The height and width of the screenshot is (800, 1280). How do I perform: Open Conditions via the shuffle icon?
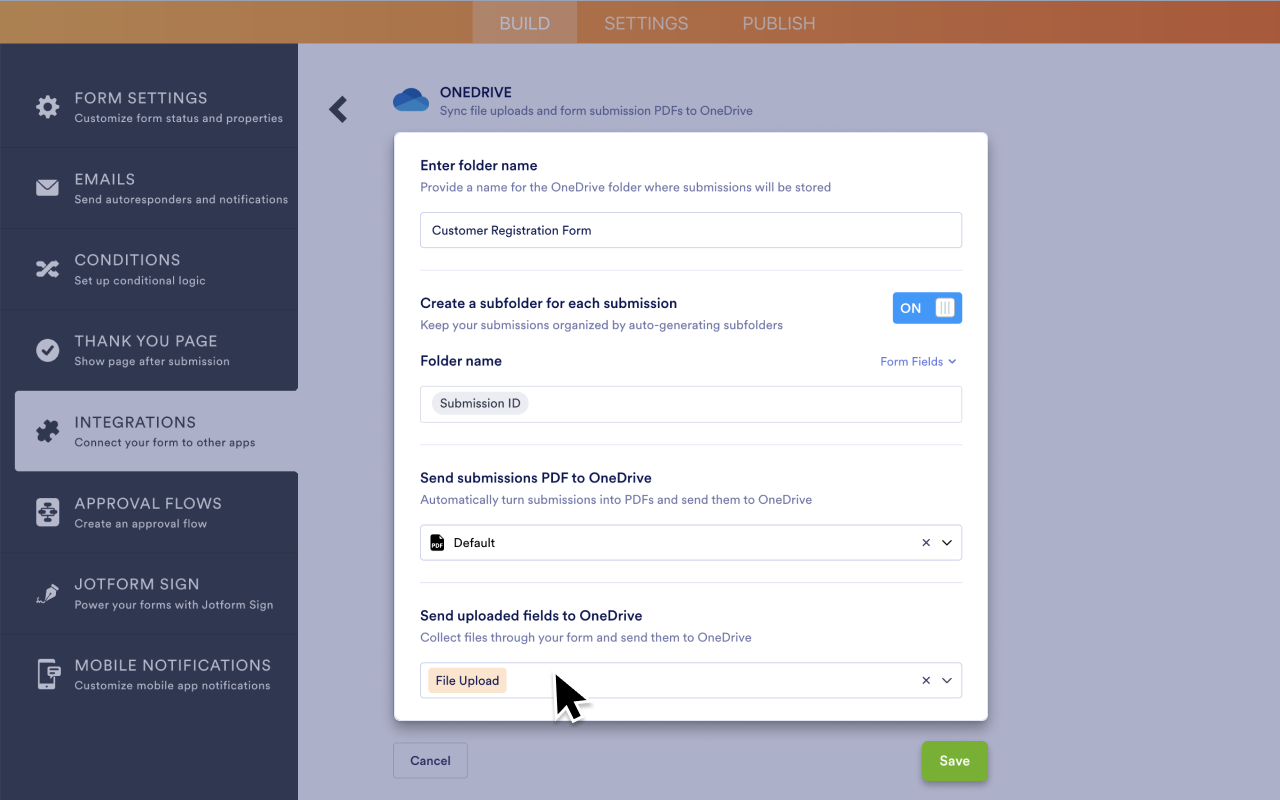(47, 269)
